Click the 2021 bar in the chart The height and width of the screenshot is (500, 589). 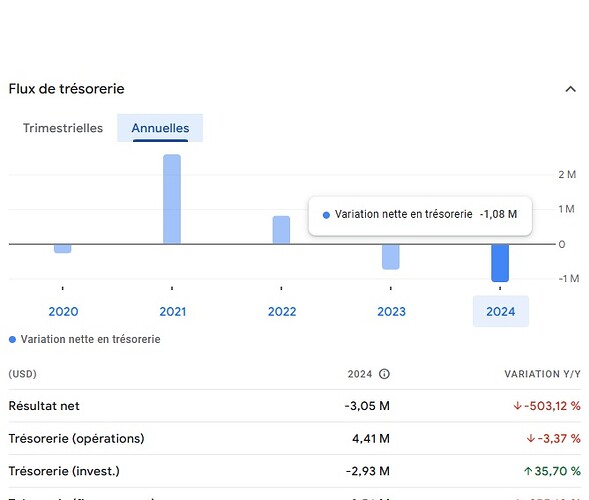click(172, 199)
